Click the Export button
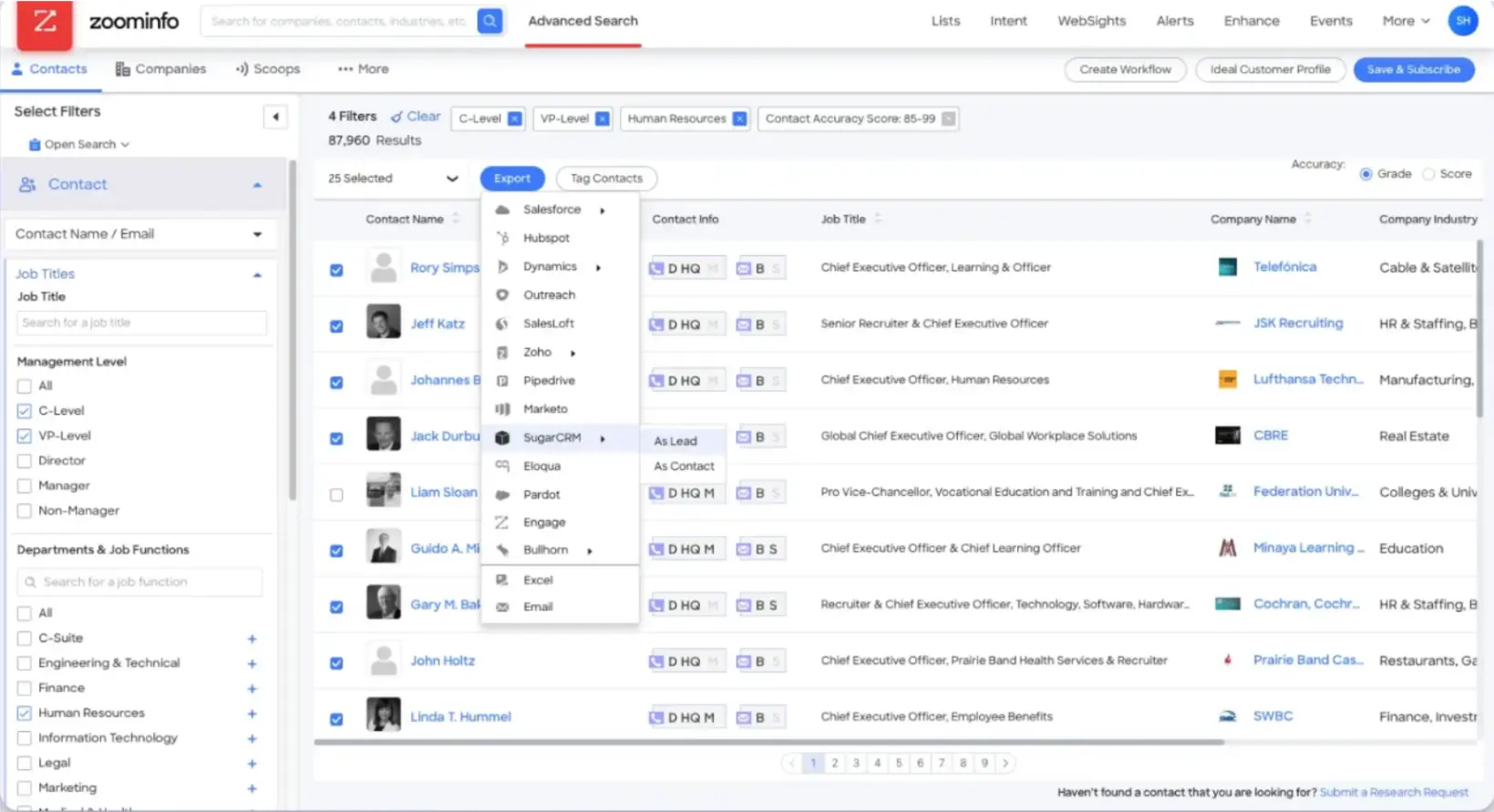Screen dimensions: 1494x812 tap(512, 179)
